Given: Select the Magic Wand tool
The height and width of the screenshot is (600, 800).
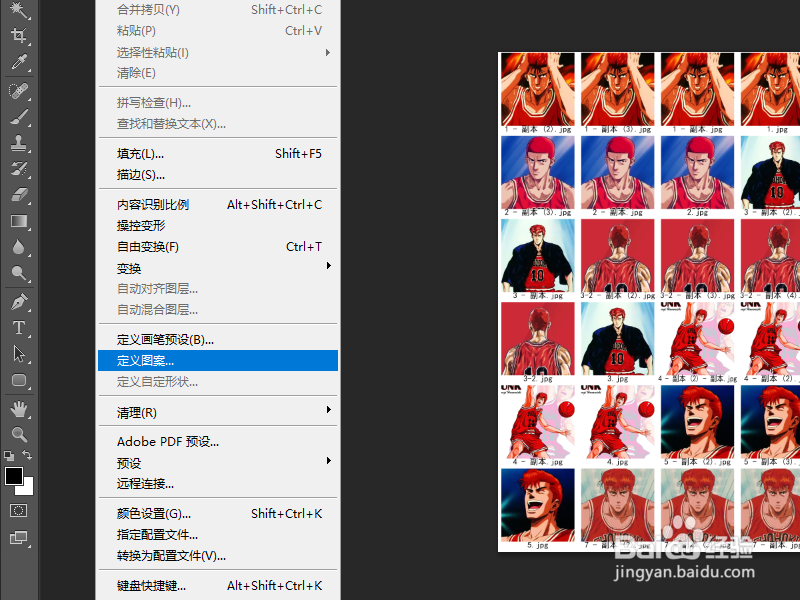Looking at the screenshot, I should pyautogui.click(x=19, y=9).
